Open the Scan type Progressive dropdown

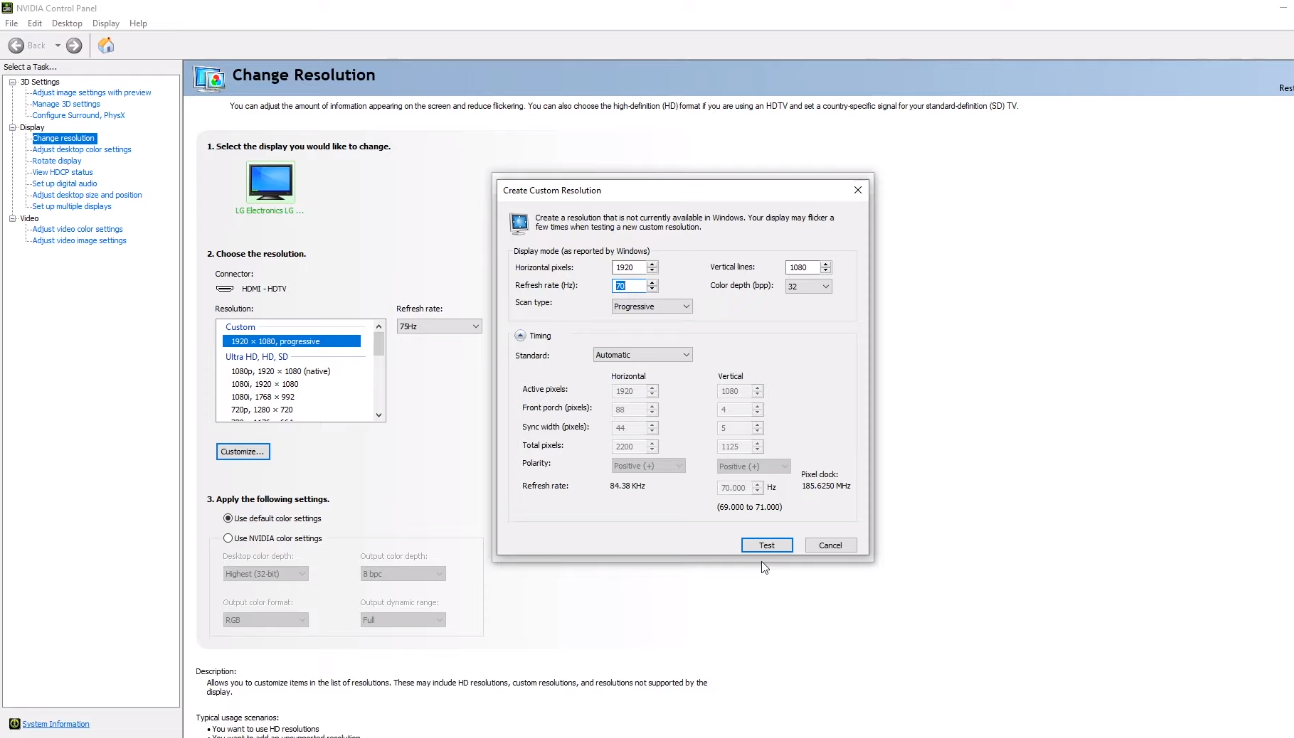[652, 306]
